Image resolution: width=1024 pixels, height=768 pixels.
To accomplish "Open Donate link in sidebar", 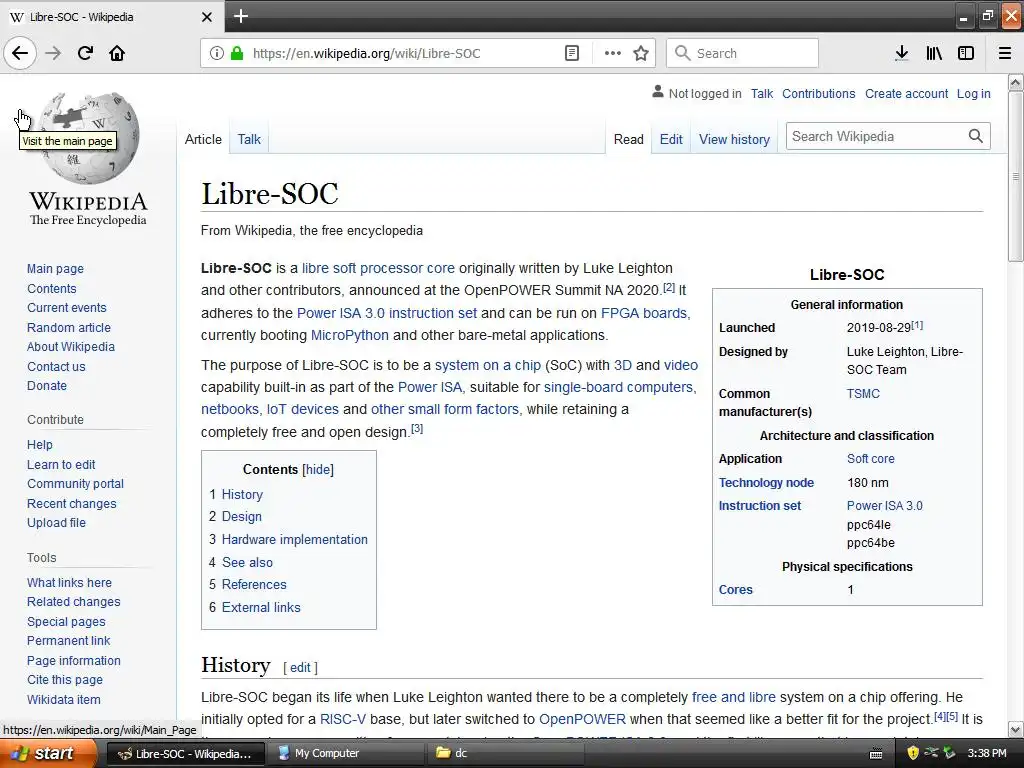I will pos(46,385).
